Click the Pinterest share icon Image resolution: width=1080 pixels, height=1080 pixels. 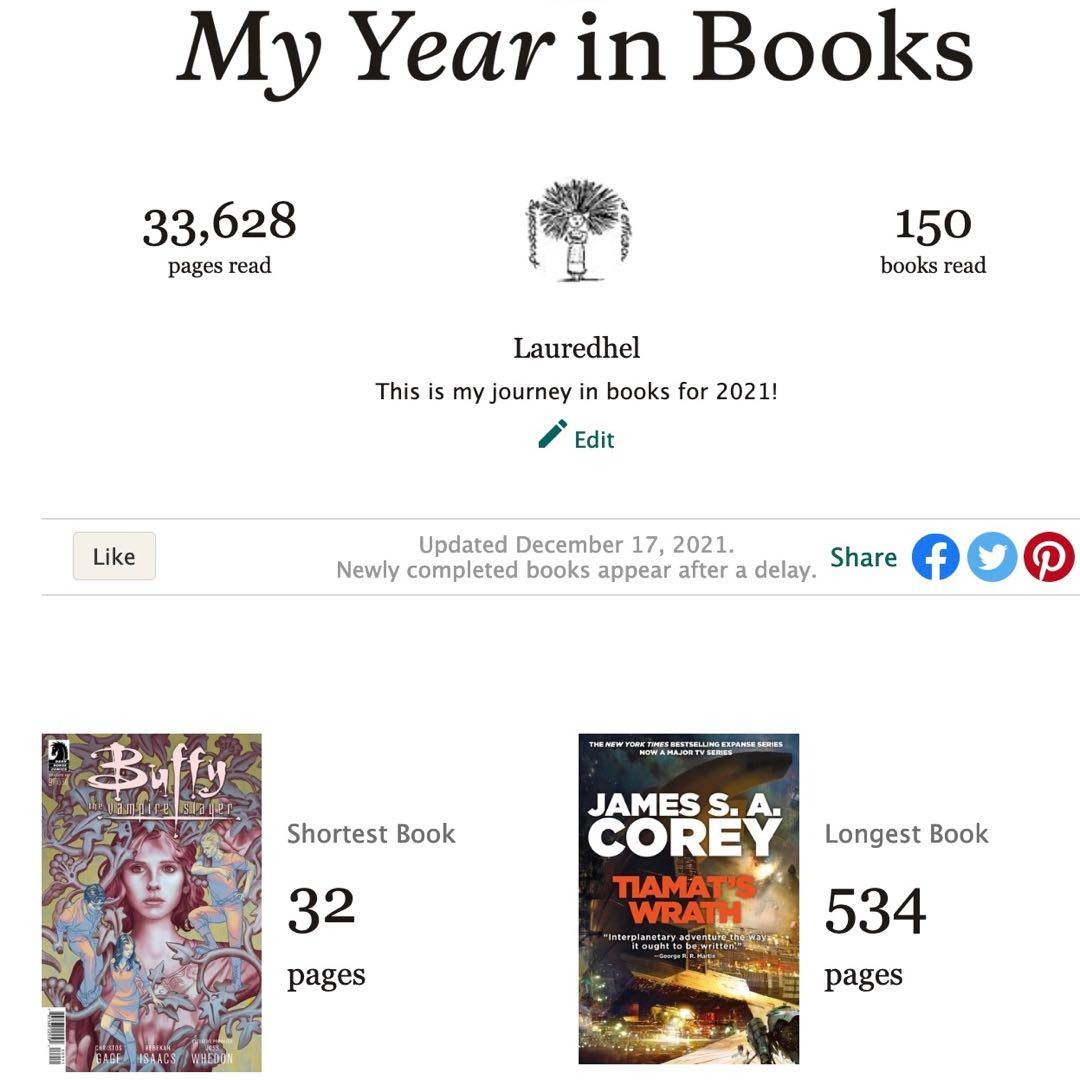coord(1049,557)
